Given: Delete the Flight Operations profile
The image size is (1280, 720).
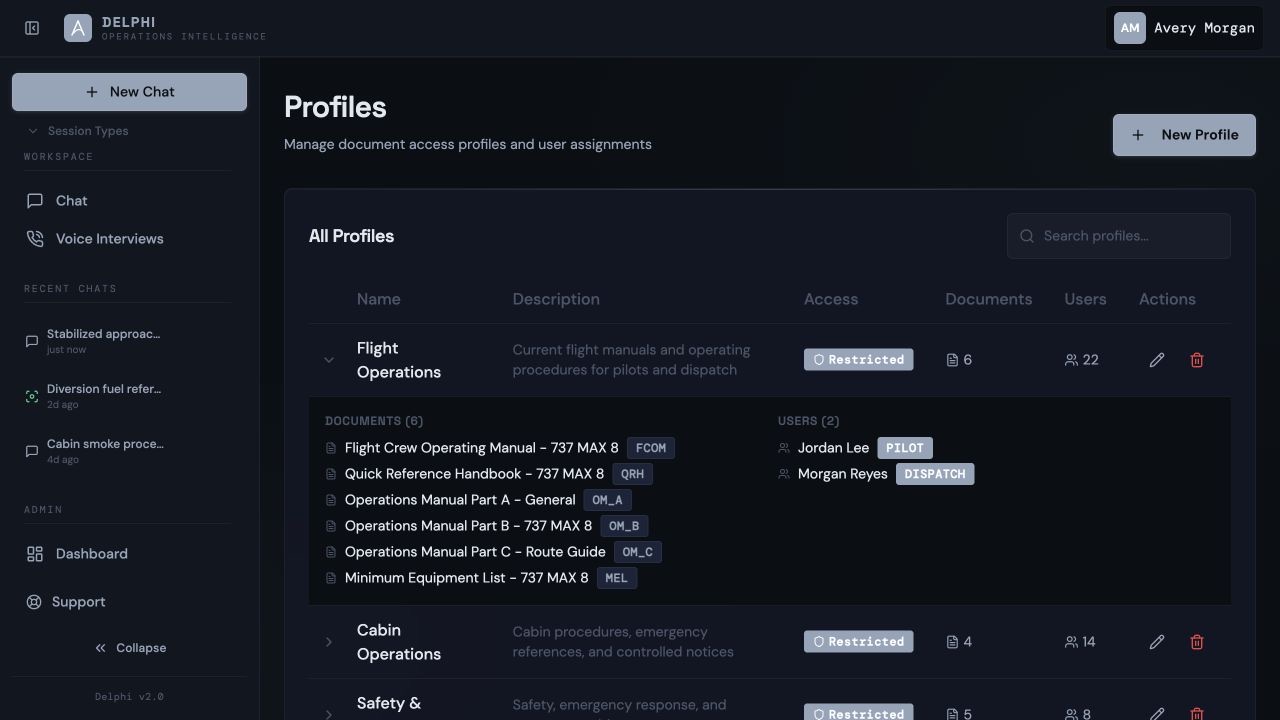Looking at the screenshot, I should [1197, 360].
